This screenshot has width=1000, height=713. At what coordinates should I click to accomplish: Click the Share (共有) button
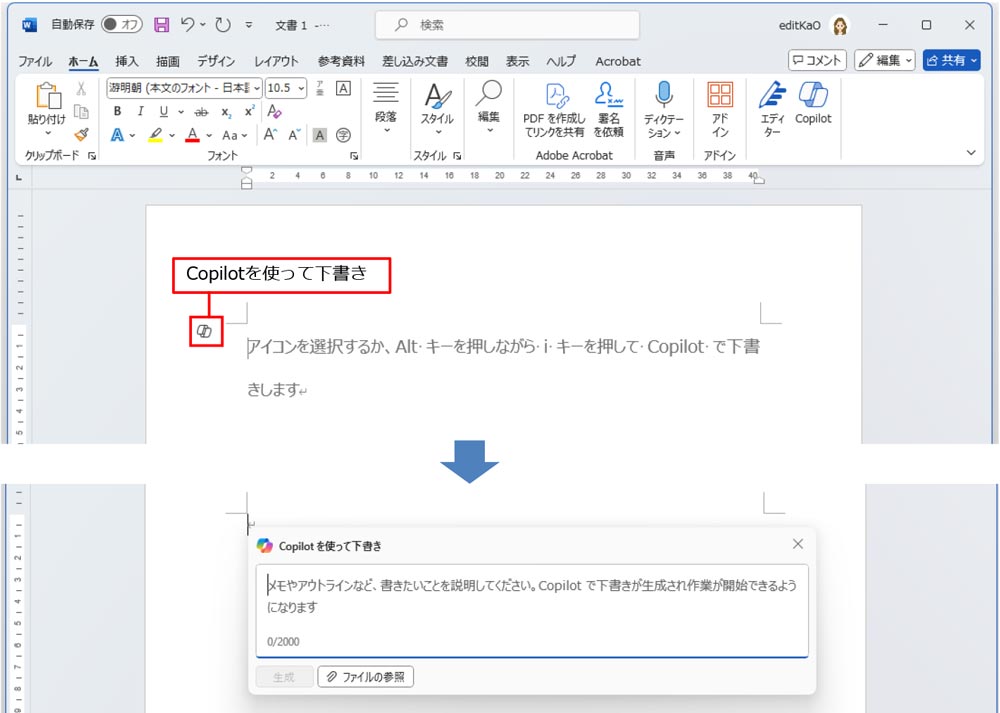tap(951, 61)
